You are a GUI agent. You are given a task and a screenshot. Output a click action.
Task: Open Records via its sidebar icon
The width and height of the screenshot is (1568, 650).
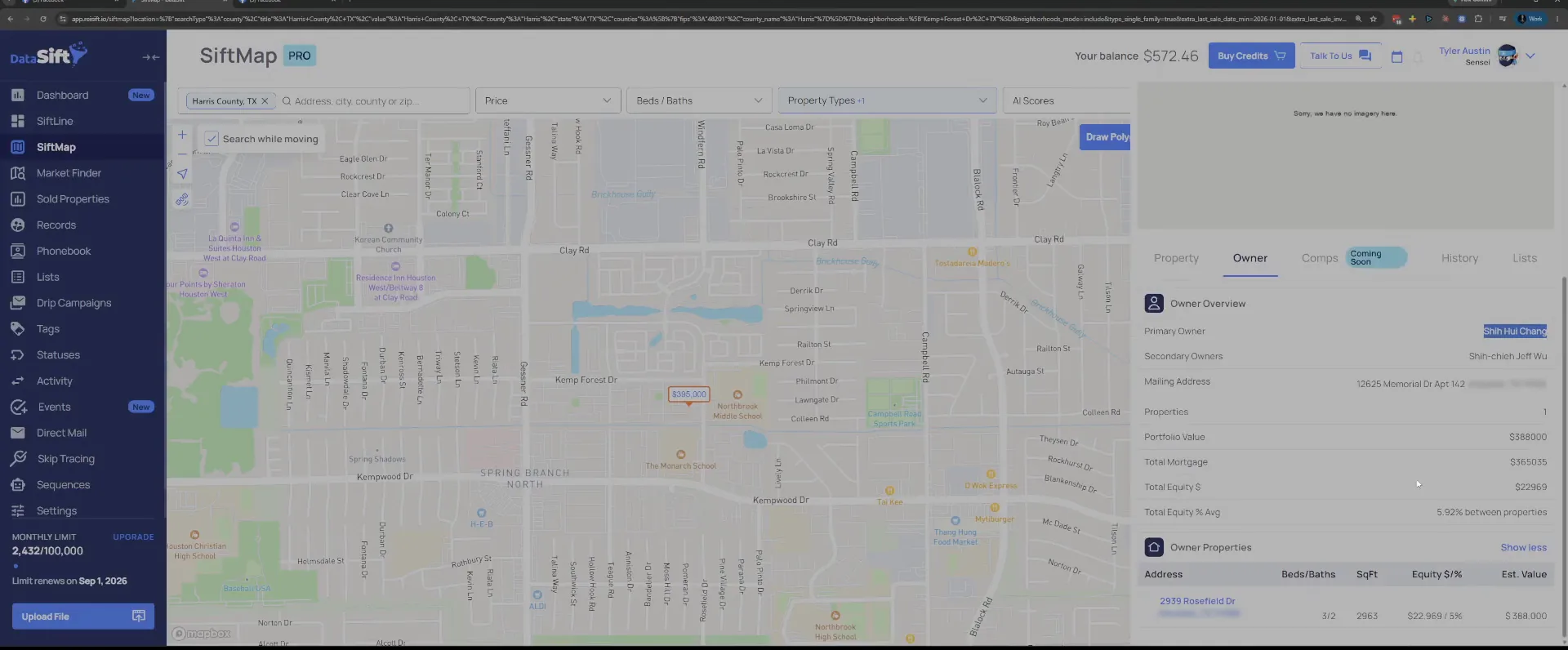pyautogui.click(x=18, y=225)
